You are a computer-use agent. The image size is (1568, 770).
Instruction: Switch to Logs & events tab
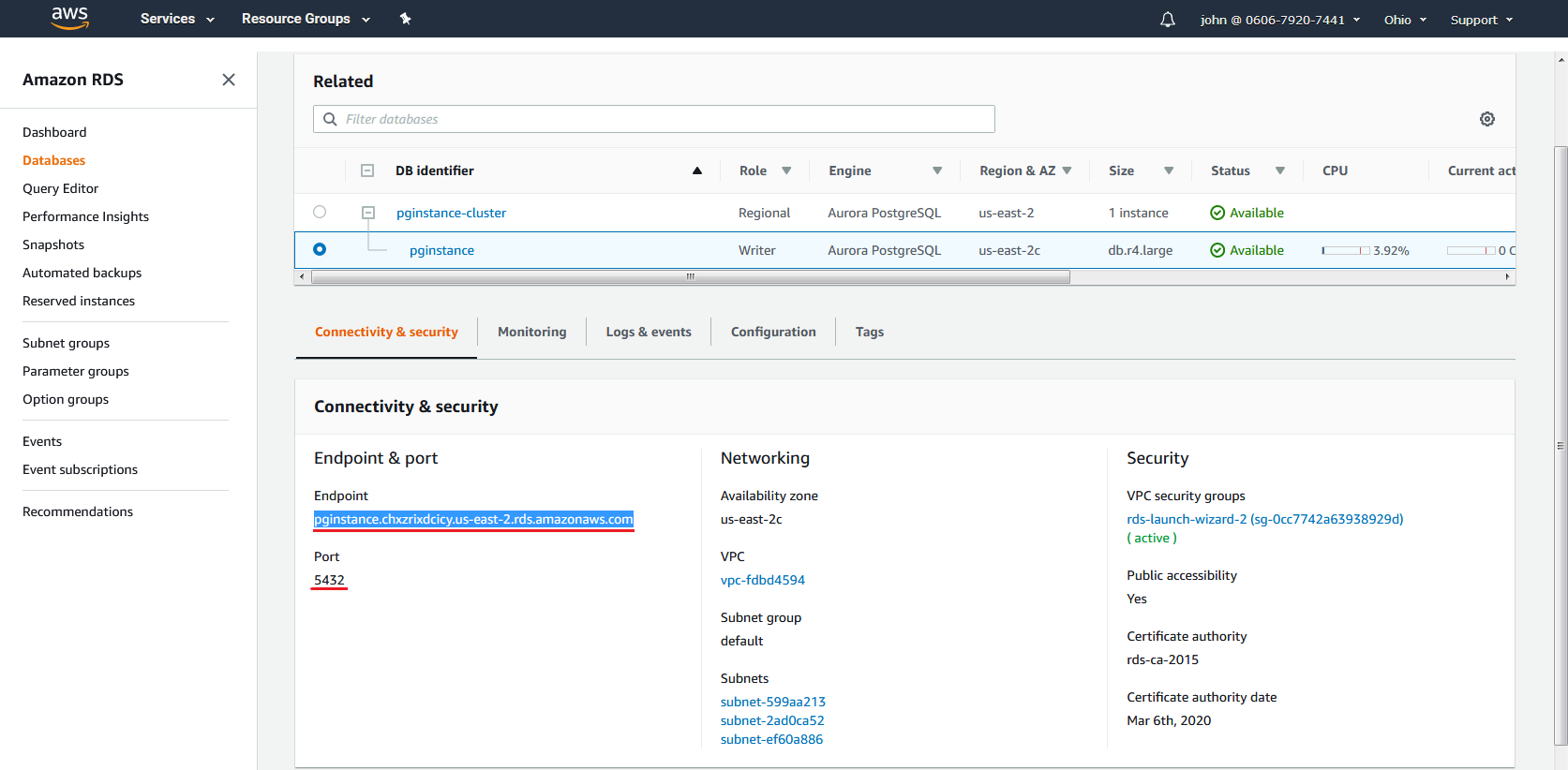[649, 332]
